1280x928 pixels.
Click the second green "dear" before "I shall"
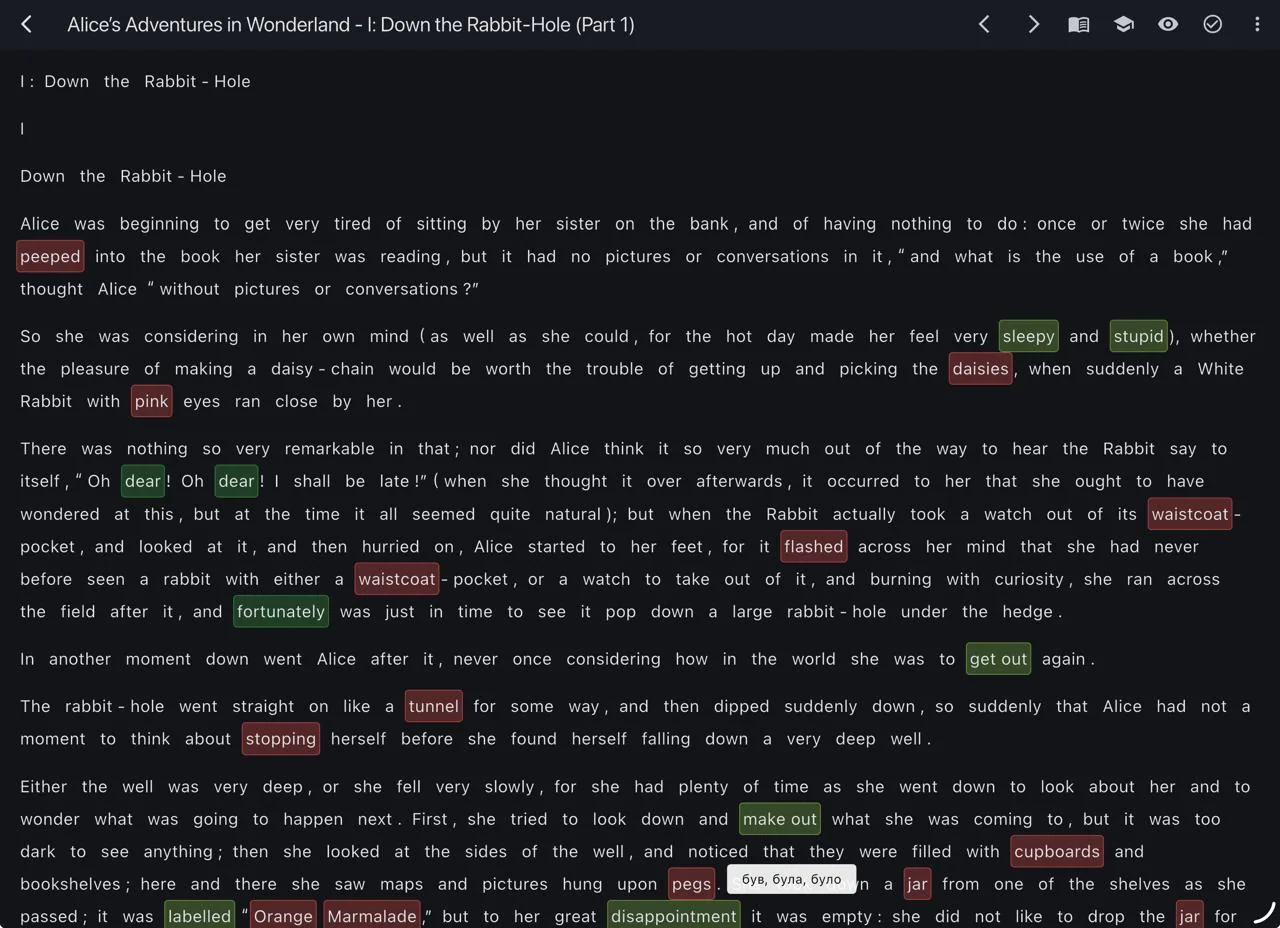coord(237,481)
